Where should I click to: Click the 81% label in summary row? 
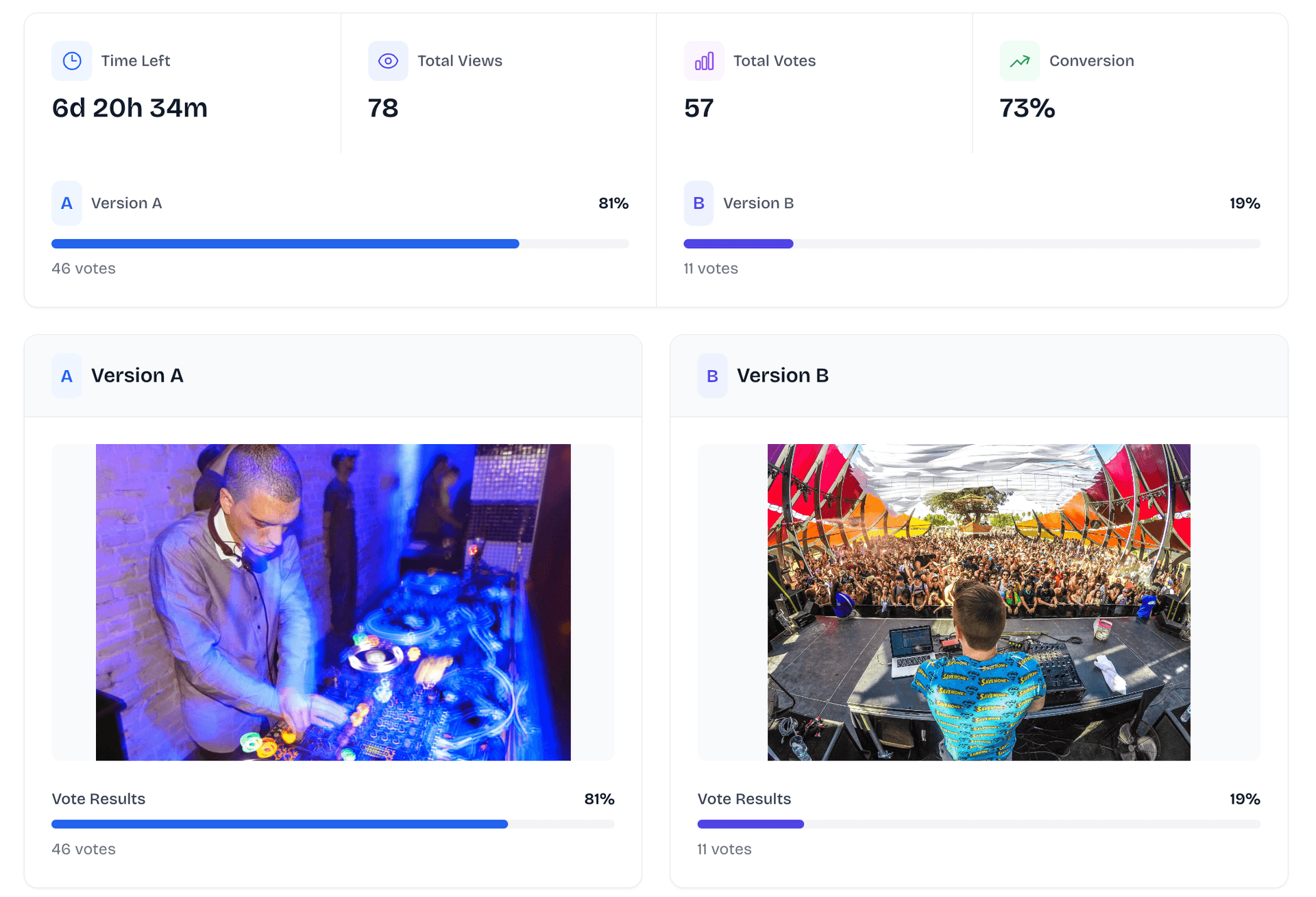613,204
